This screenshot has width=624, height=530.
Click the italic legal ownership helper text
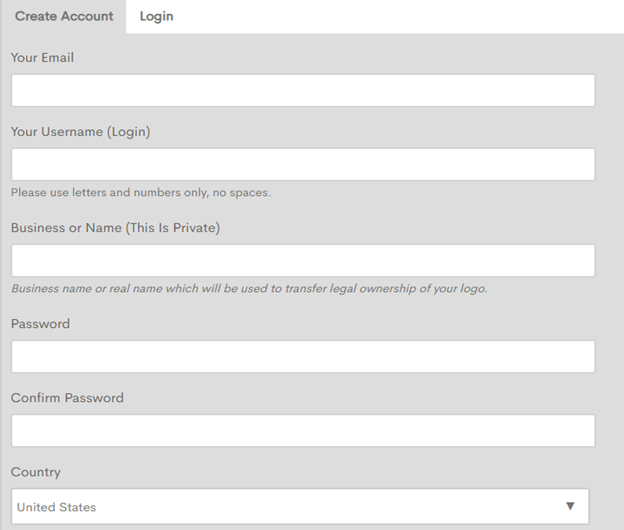pos(249,288)
